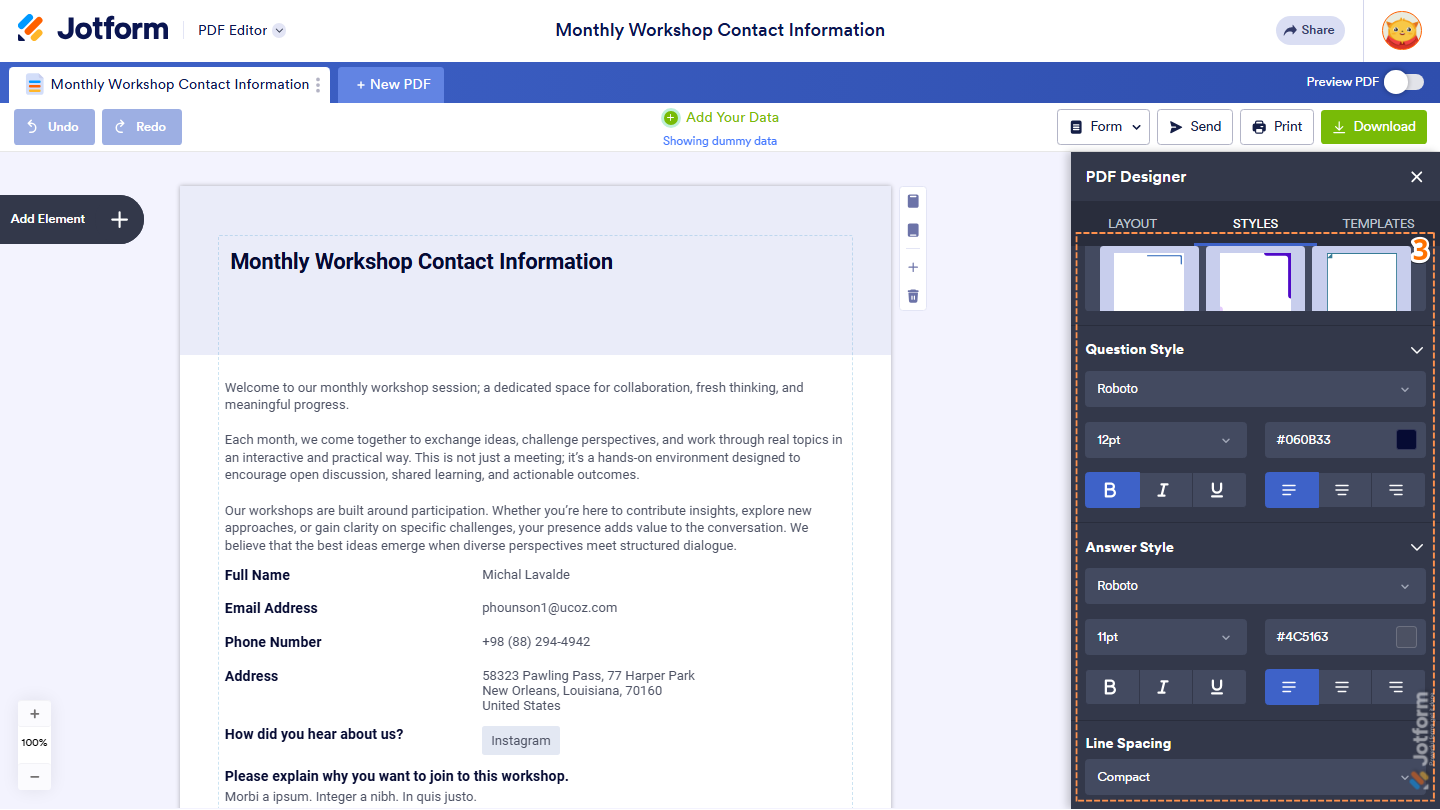Click the Print button
The height and width of the screenshot is (810, 1440).
coord(1277,127)
